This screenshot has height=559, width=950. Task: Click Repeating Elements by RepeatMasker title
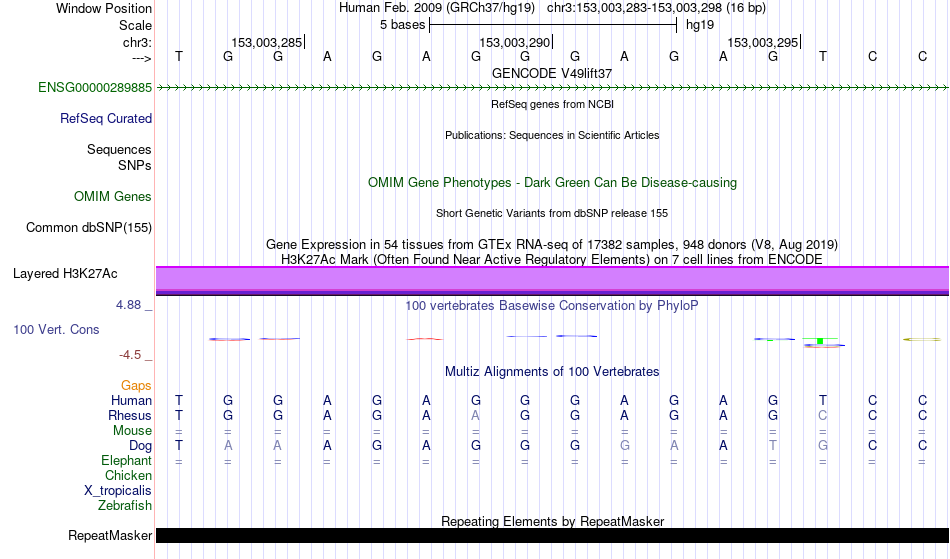[552, 521]
